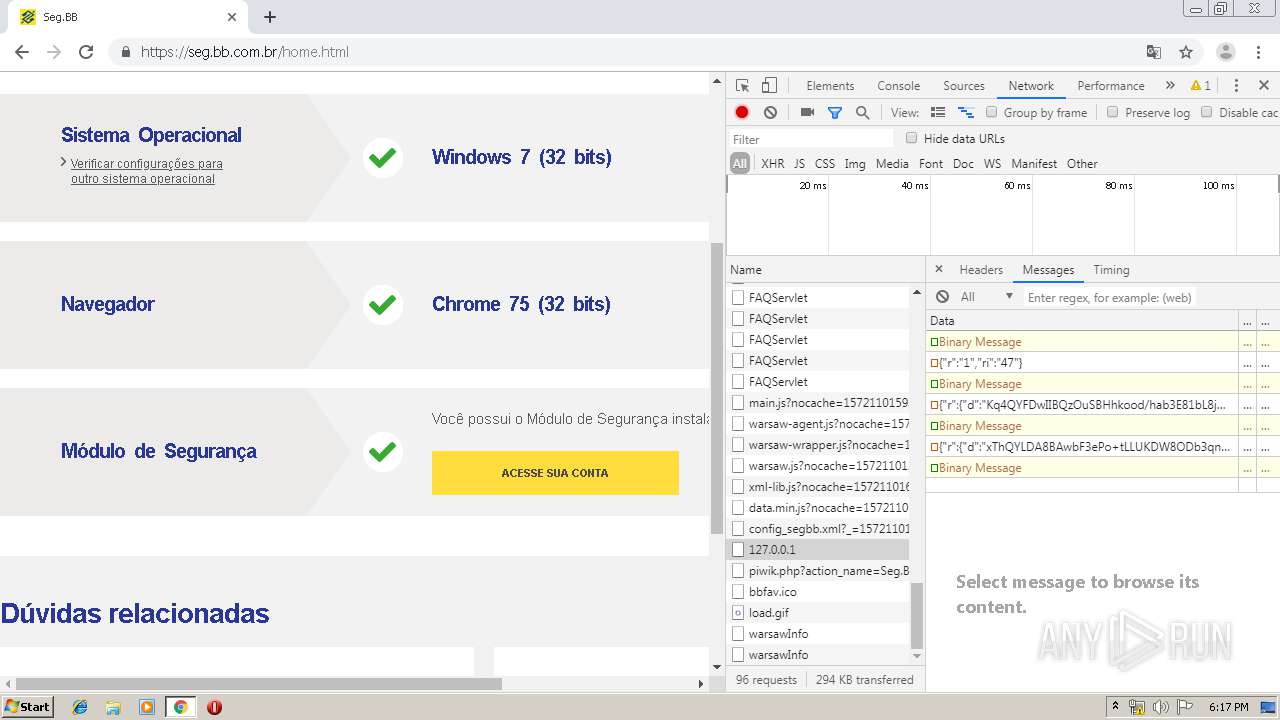Select the load.gif request
Viewport: 1280px width, 720px height.
click(818, 613)
